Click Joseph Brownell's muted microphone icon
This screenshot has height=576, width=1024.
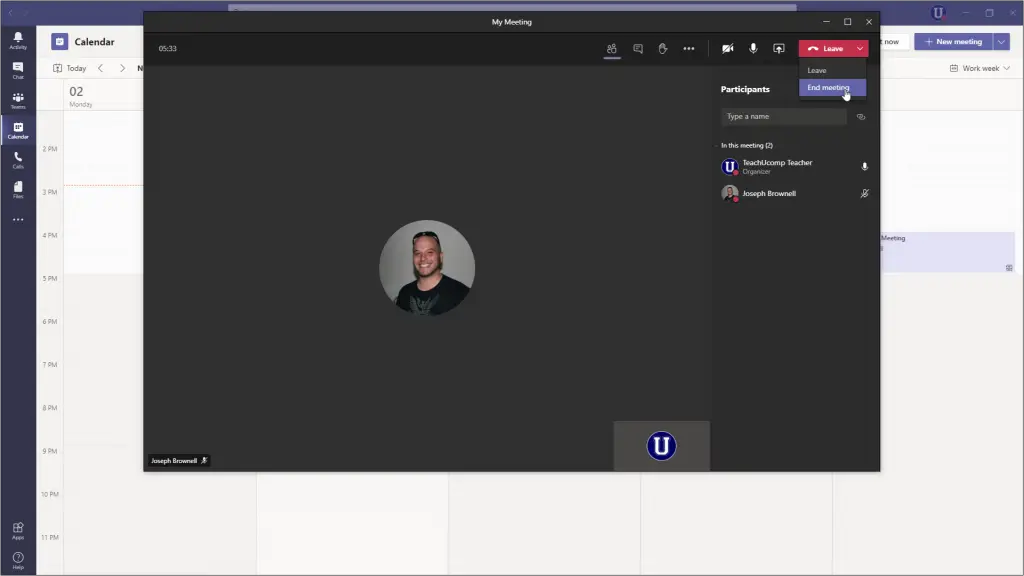(x=865, y=193)
